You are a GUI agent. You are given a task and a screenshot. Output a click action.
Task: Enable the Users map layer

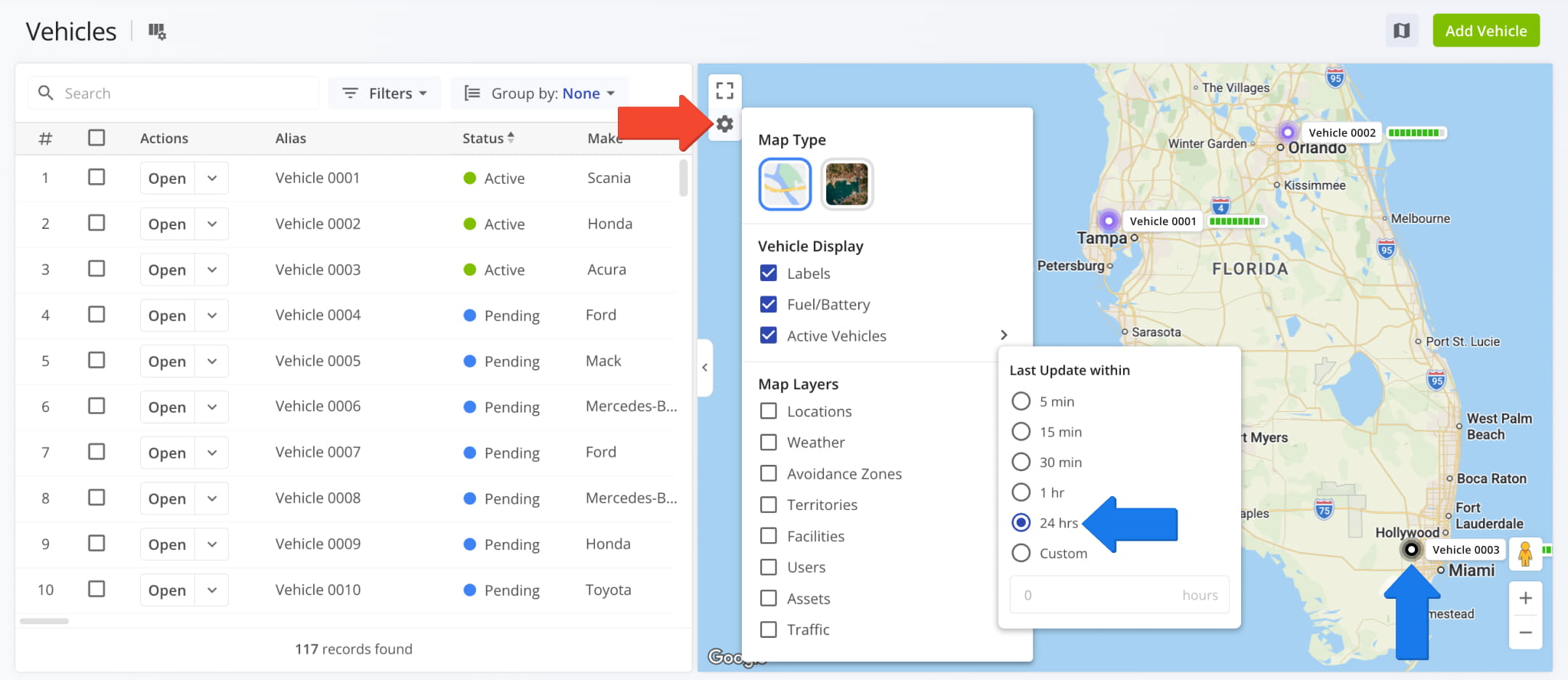[x=769, y=567]
